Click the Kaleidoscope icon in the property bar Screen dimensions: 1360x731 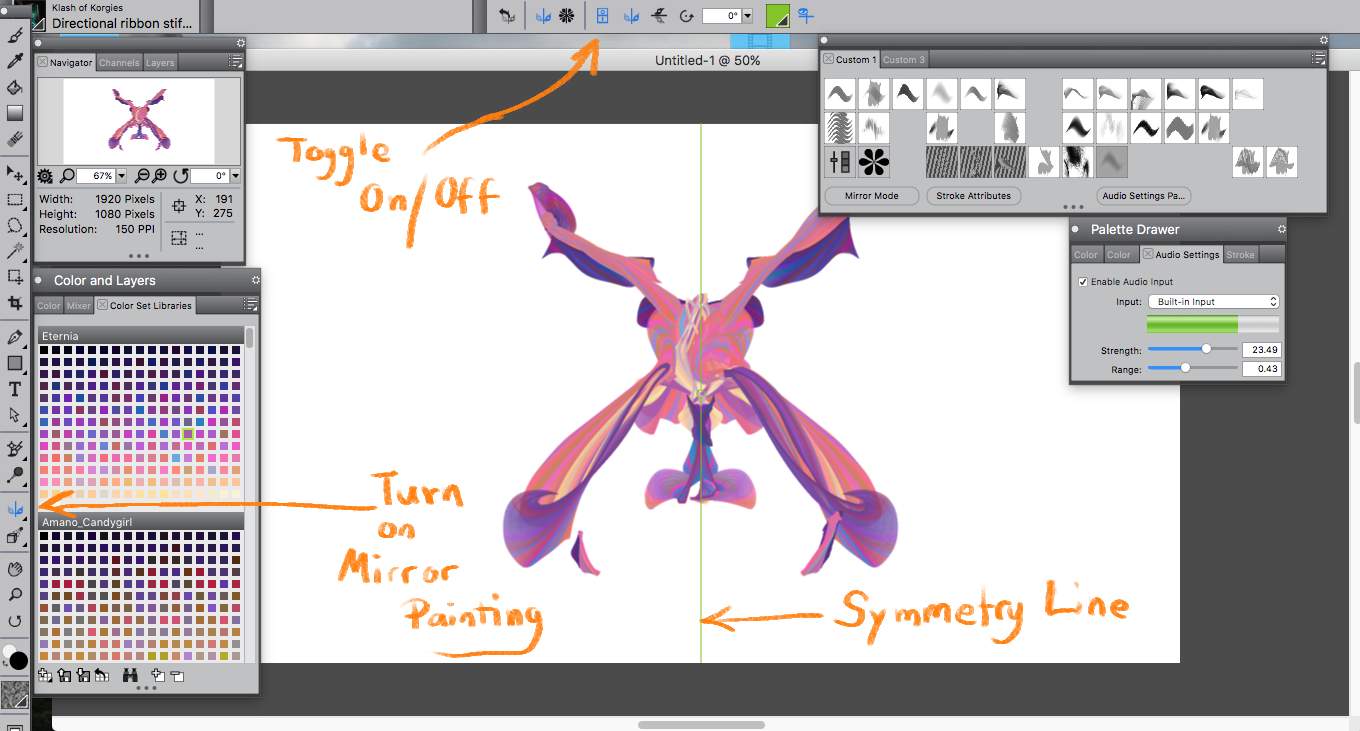pyautogui.click(x=567, y=16)
